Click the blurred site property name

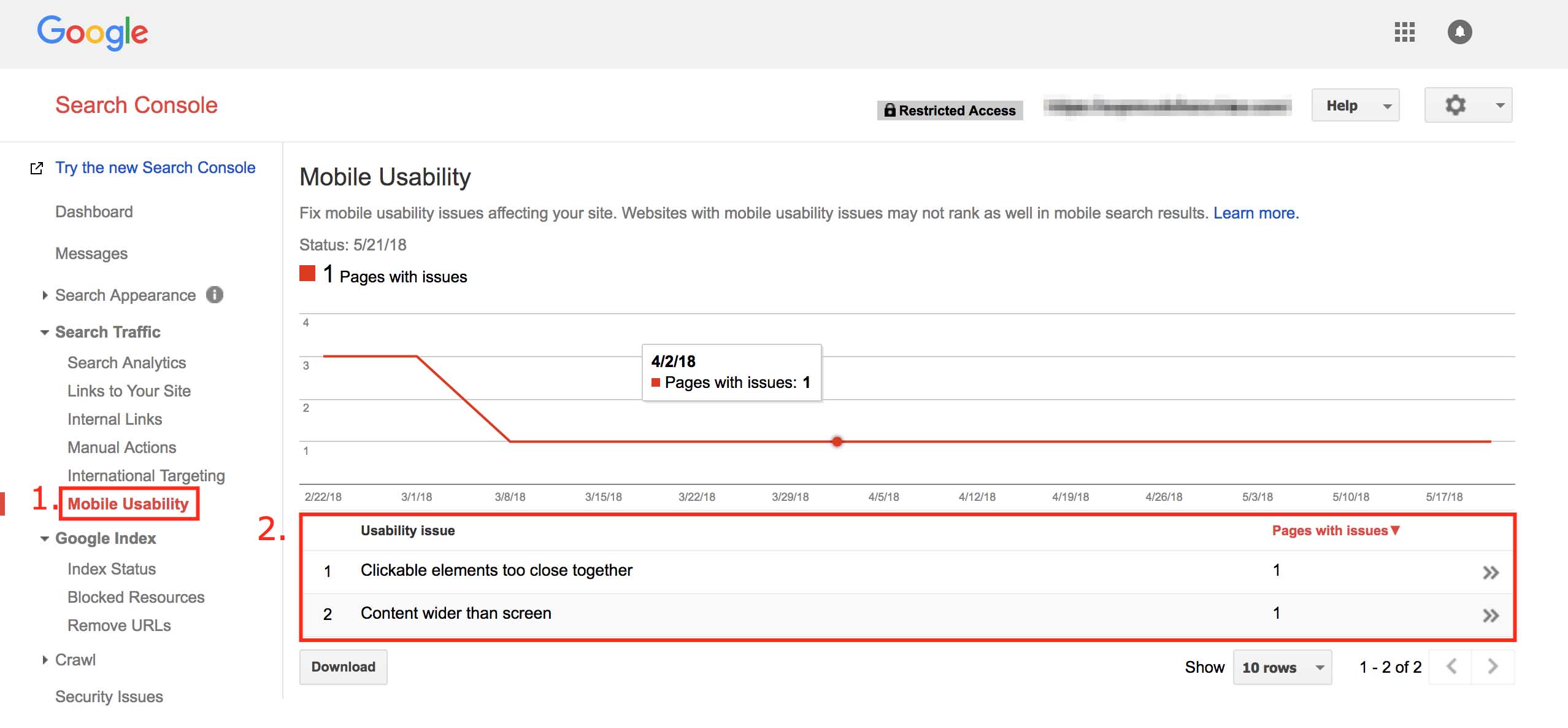click(1167, 107)
